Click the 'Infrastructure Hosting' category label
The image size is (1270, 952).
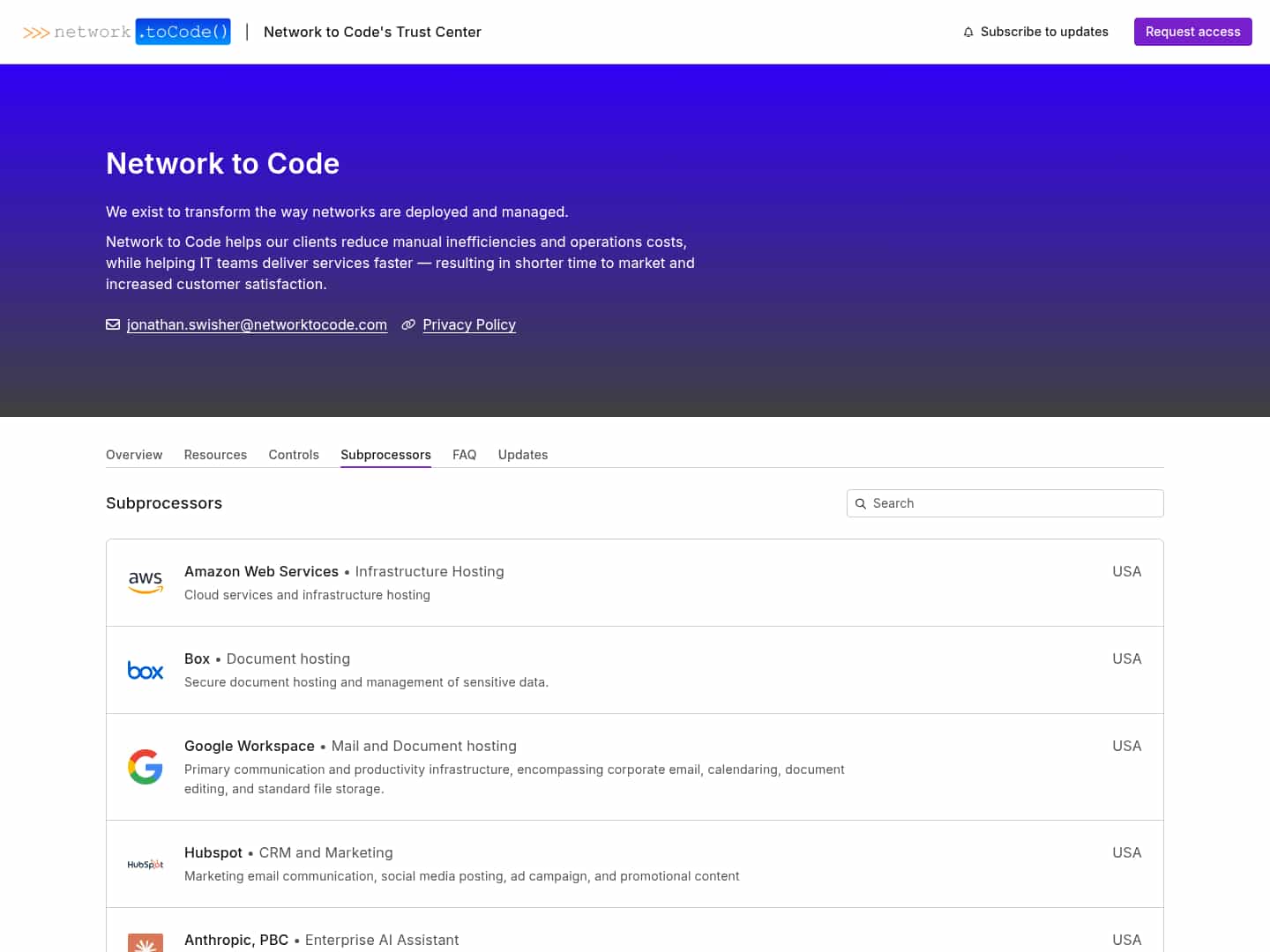coord(430,571)
